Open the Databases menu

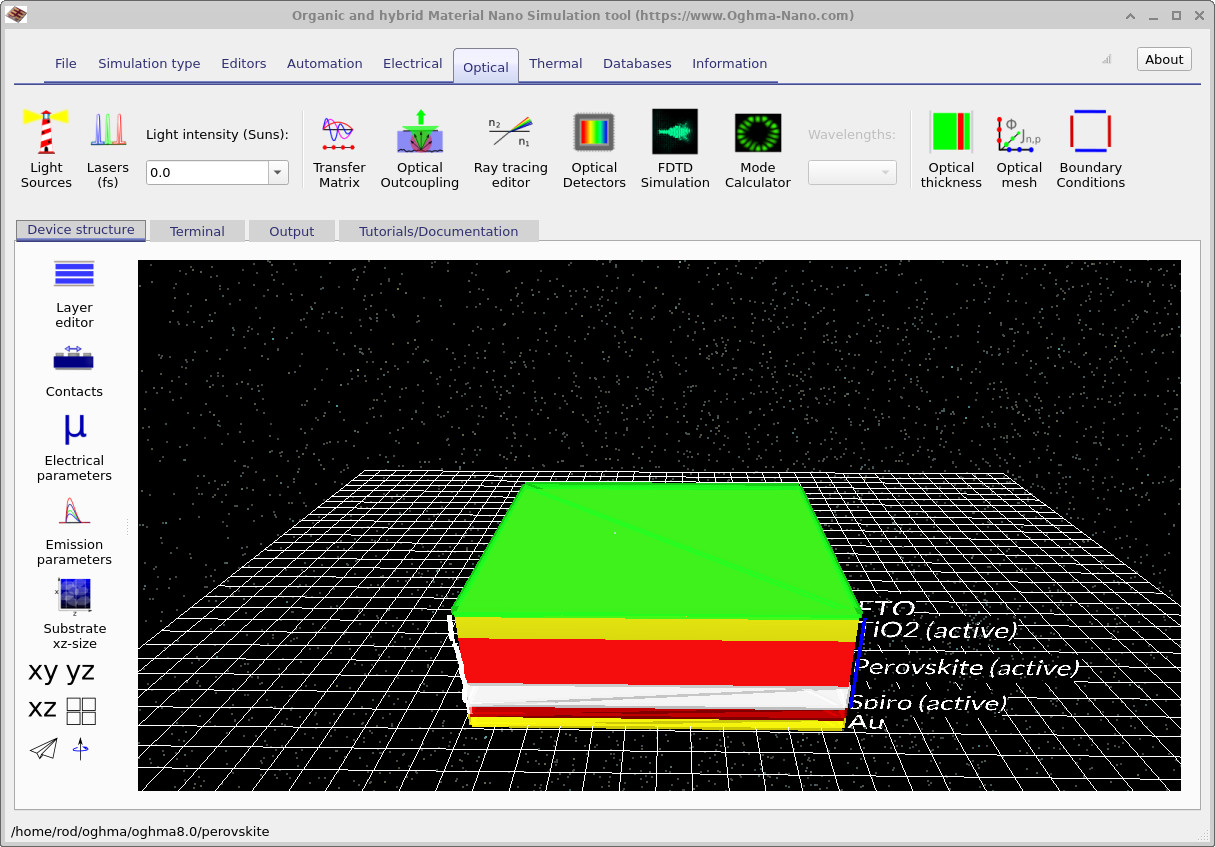[x=637, y=63]
